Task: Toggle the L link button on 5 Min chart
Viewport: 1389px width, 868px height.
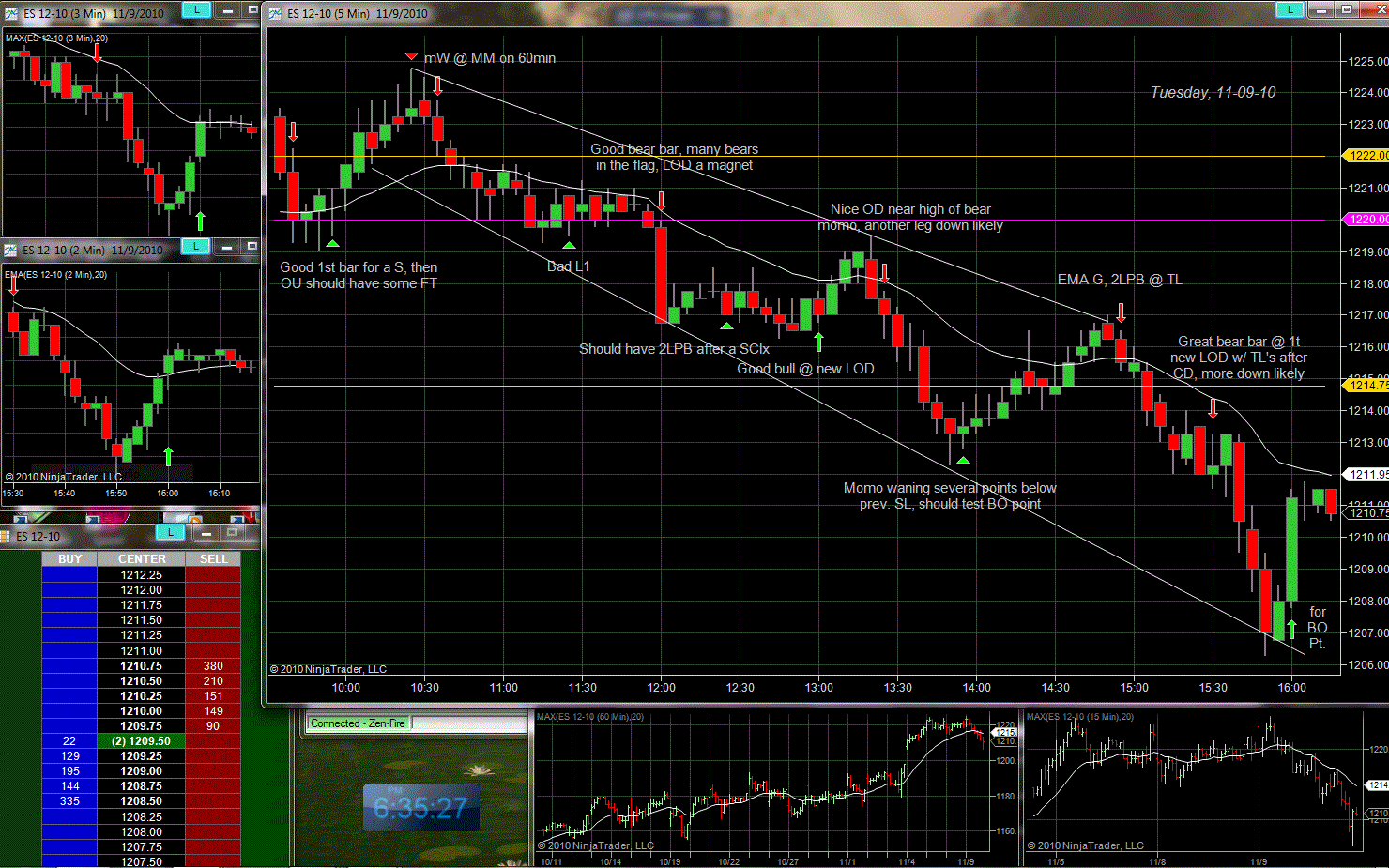Action: pos(1290,10)
